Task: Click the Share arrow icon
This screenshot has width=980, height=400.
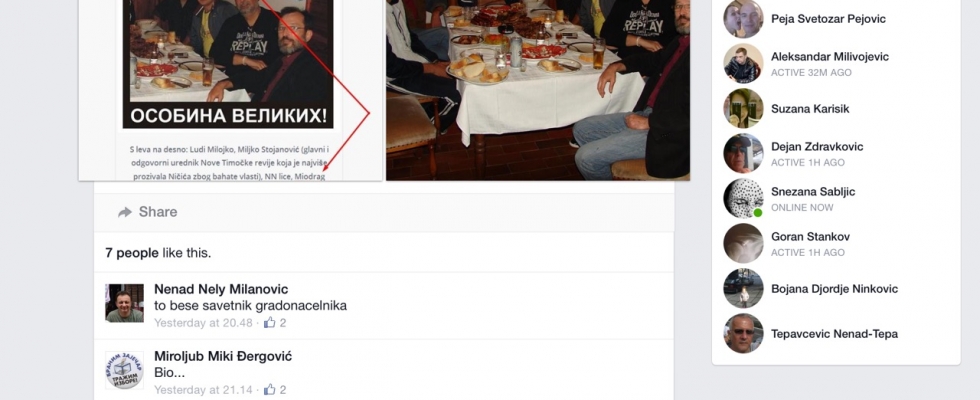Action: pyautogui.click(x=125, y=212)
